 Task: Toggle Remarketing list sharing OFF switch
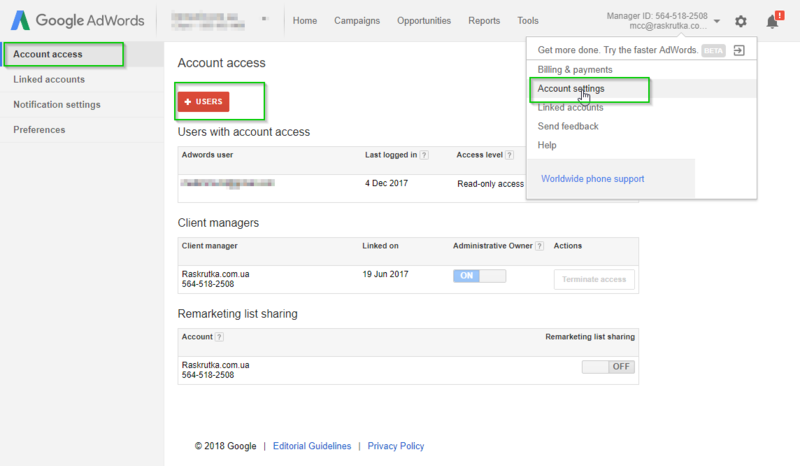tap(608, 367)
